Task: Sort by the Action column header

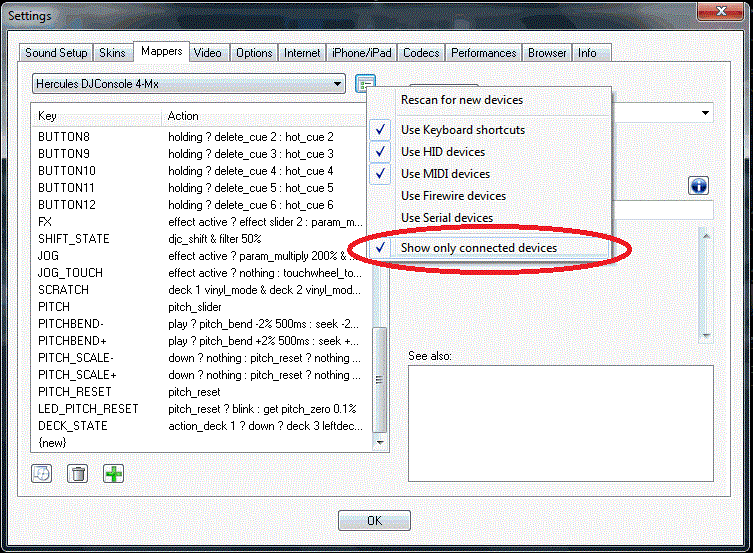Action: [264, 116]
